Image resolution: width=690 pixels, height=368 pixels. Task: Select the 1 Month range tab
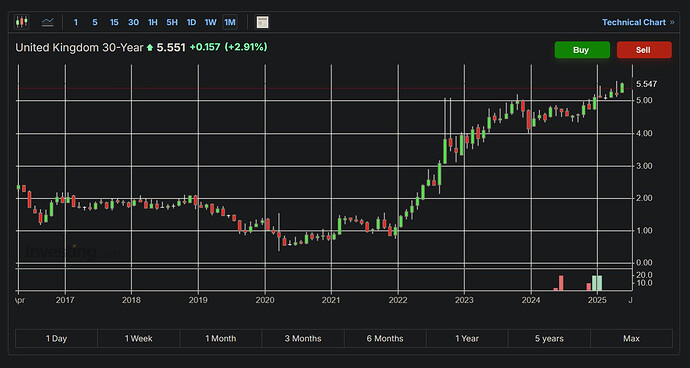pyautogui.click(x=220, y=339)
